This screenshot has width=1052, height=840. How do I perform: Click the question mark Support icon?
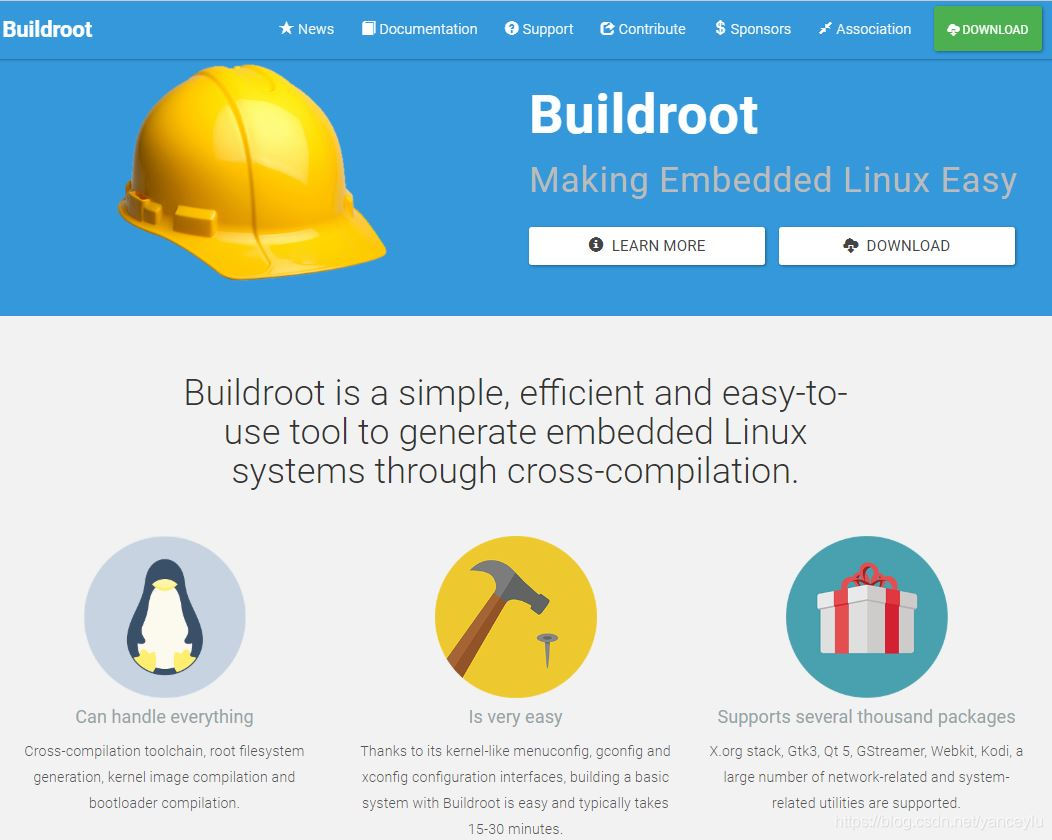click(x=512, y=28)
